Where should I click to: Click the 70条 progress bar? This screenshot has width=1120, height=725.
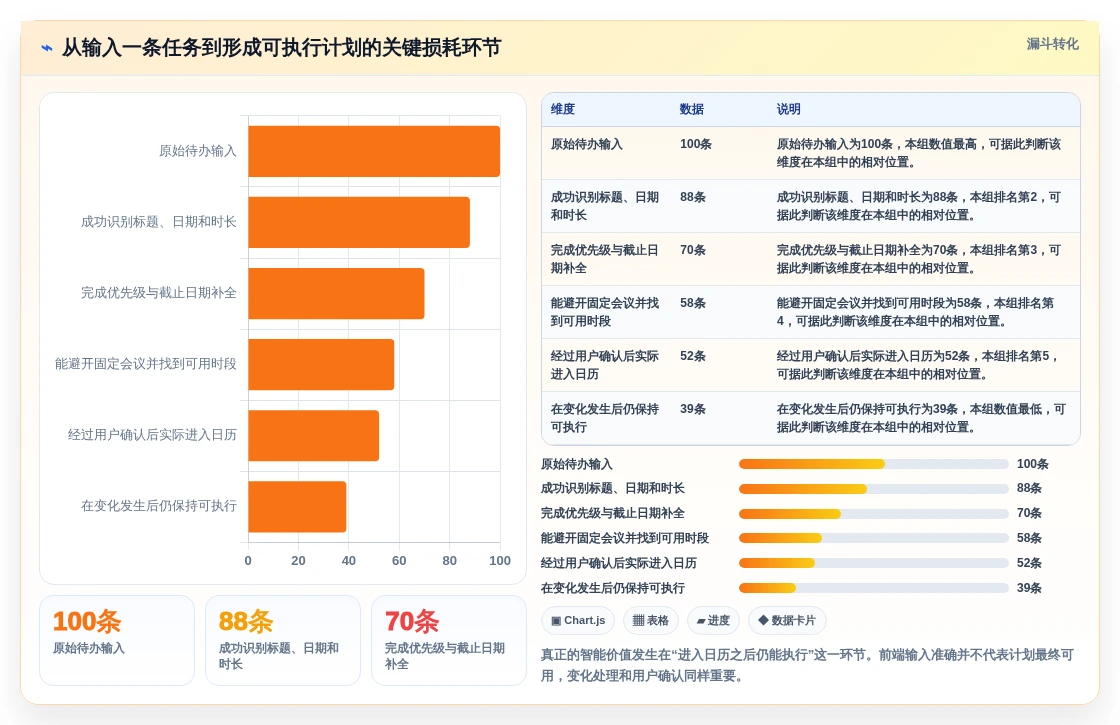[x=874, y=514]
